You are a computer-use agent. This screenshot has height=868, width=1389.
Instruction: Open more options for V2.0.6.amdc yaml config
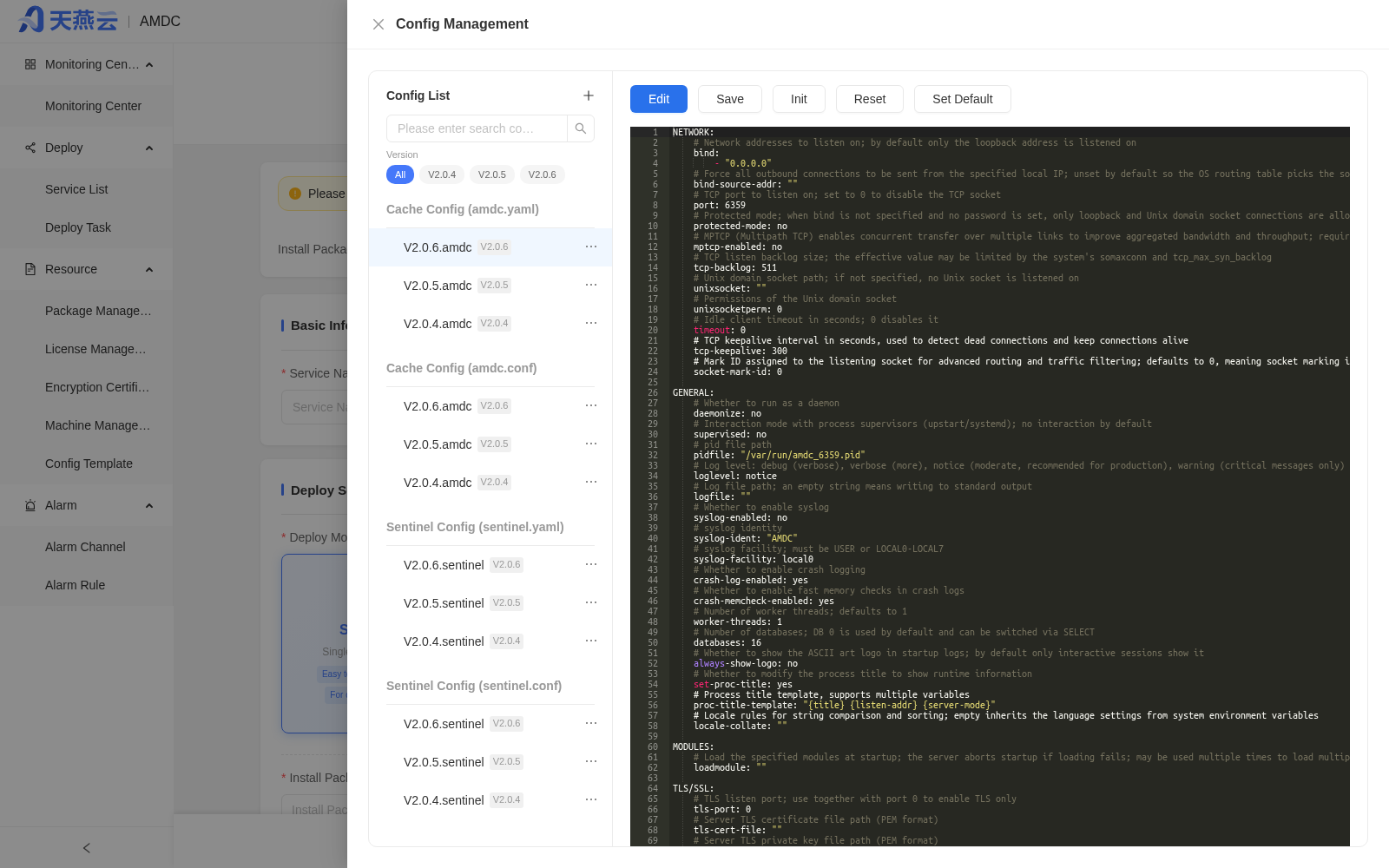[591, 247]
